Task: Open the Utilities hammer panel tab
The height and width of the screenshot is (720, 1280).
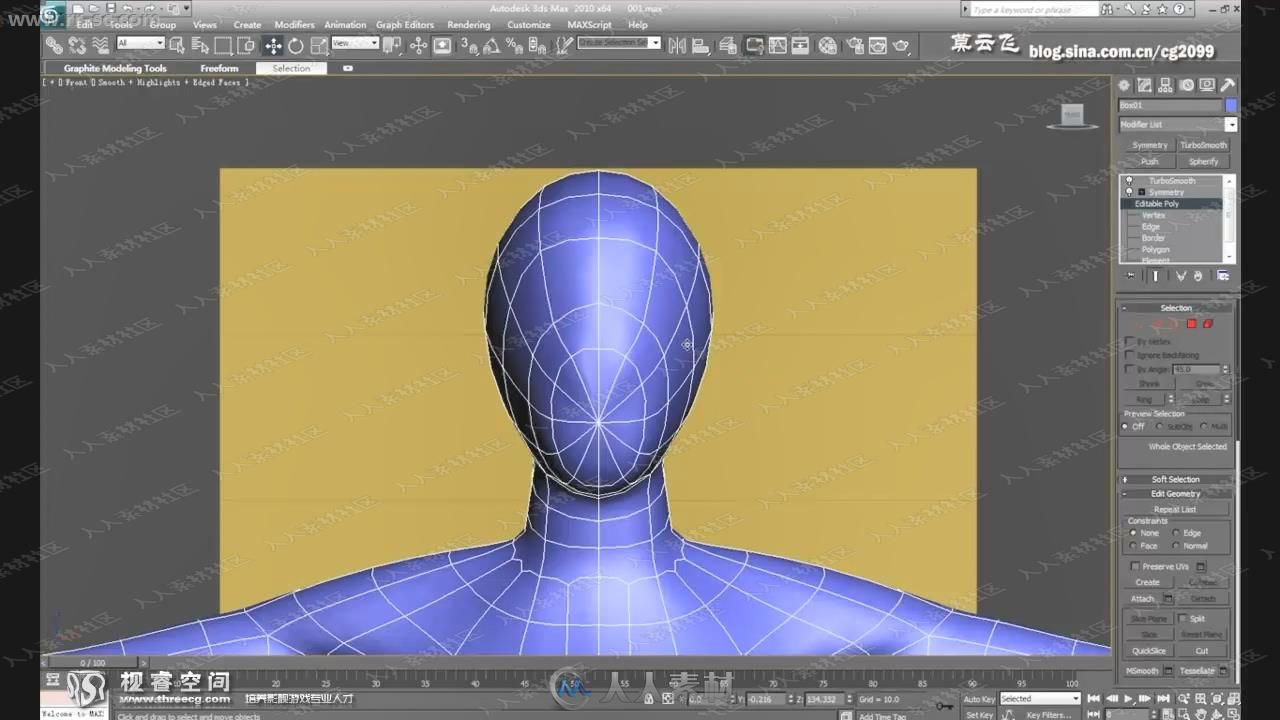Action: [x=1228, y=85]
